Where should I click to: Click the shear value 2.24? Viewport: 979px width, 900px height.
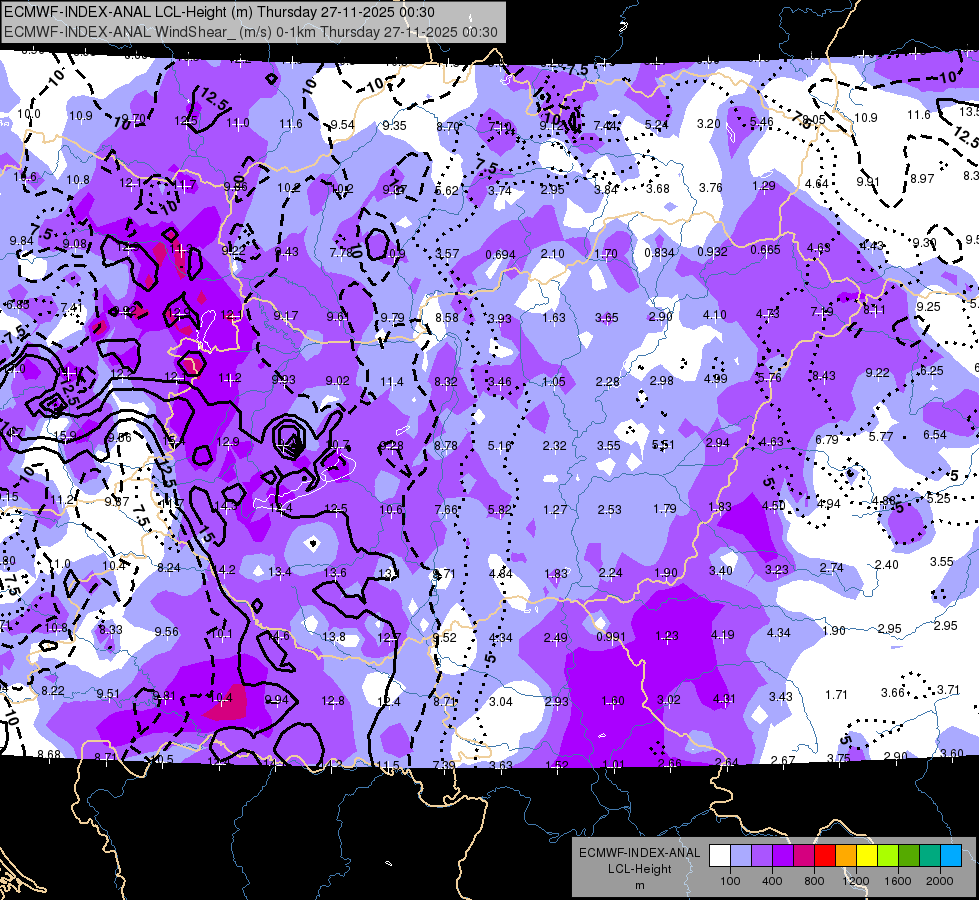(x=610, y=573)
